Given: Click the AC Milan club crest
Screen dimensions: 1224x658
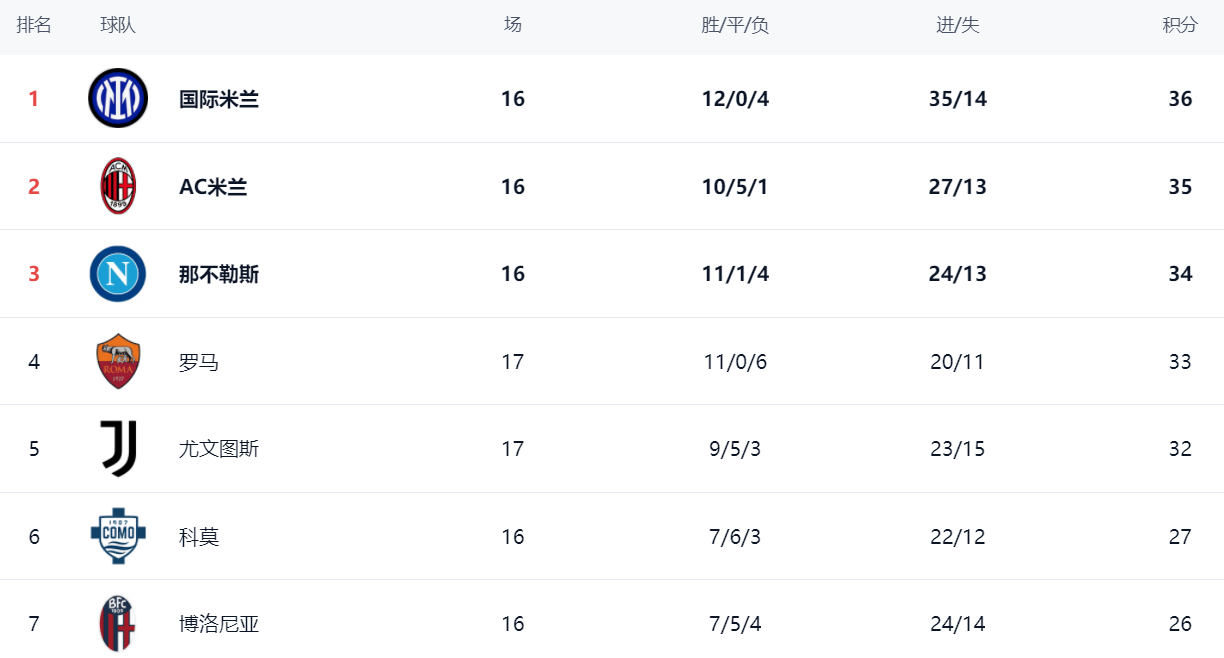Looking at the screenshot, I should pyautogui.click(x=118, y=186).
